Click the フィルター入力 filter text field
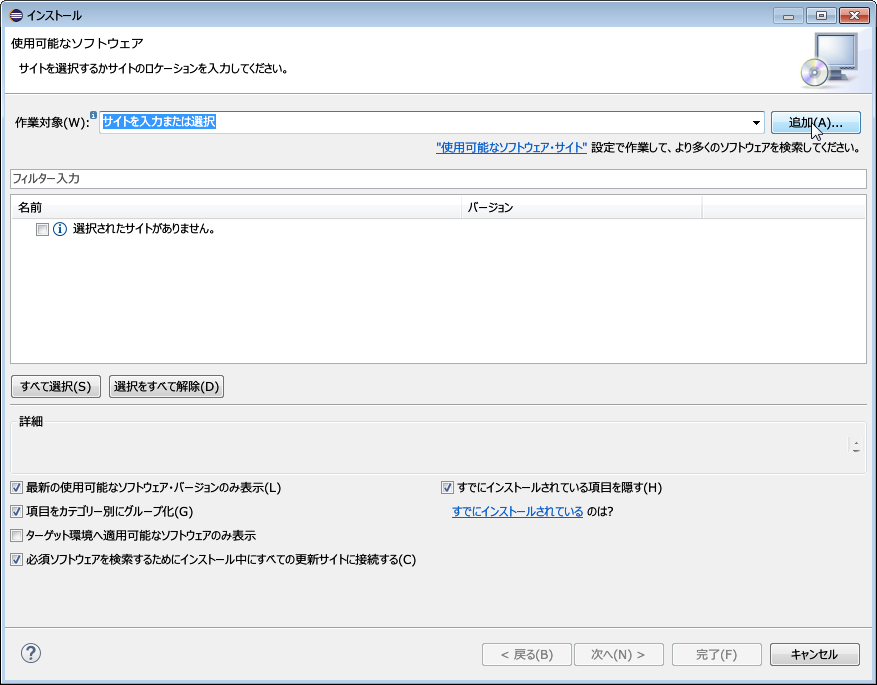Viewport: 877px width, 685px height. point(438,179)
